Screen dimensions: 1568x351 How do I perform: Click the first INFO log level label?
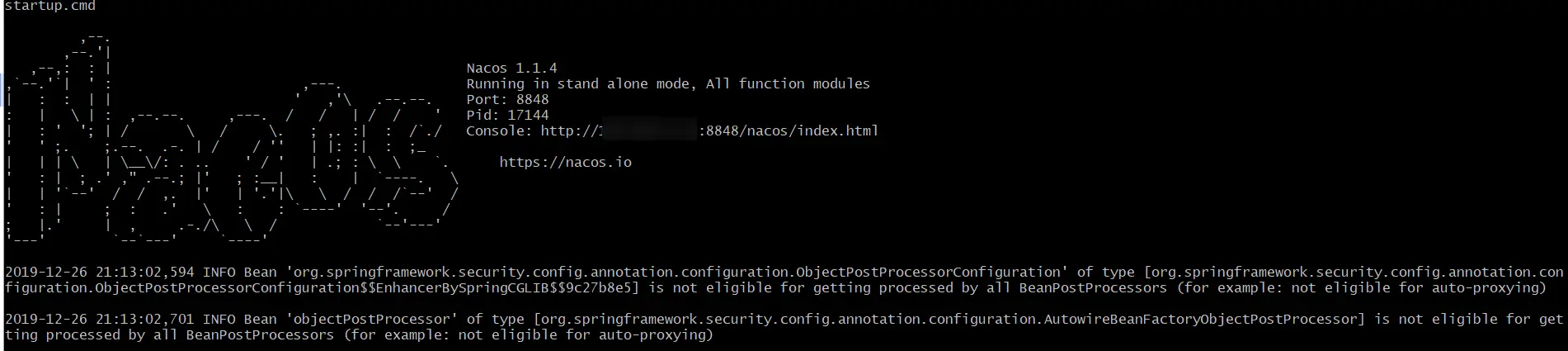(x=219, y=272)
